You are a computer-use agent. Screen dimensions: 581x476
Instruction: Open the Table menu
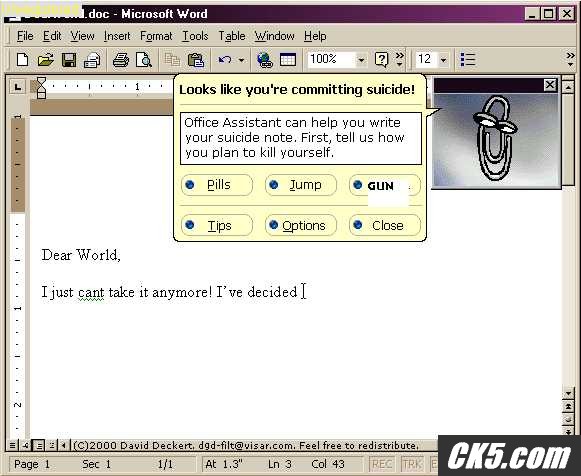[232, 36]
